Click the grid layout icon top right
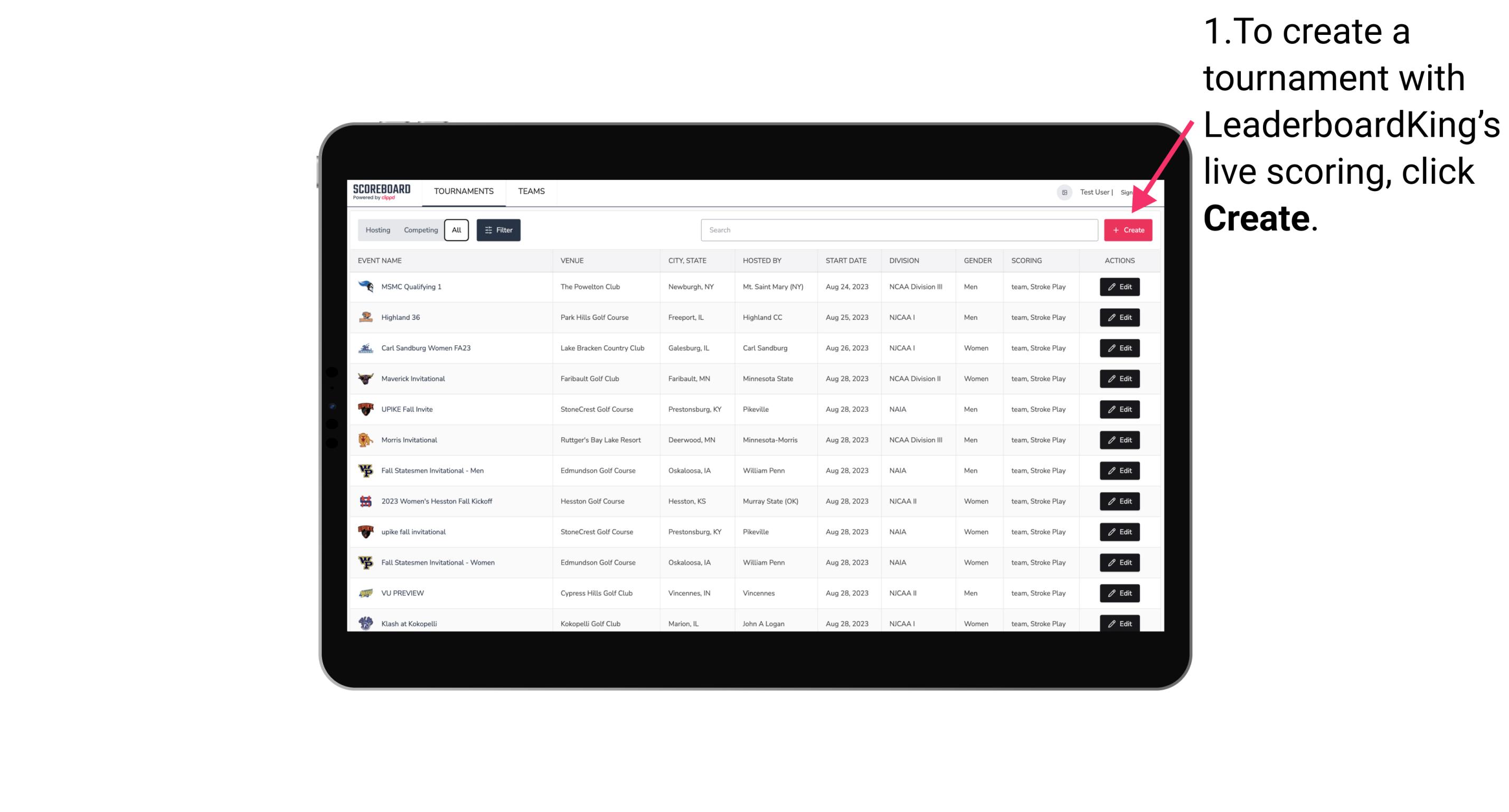The width and height of the screenshot is (1509, 812). (x=1064, y=192)
